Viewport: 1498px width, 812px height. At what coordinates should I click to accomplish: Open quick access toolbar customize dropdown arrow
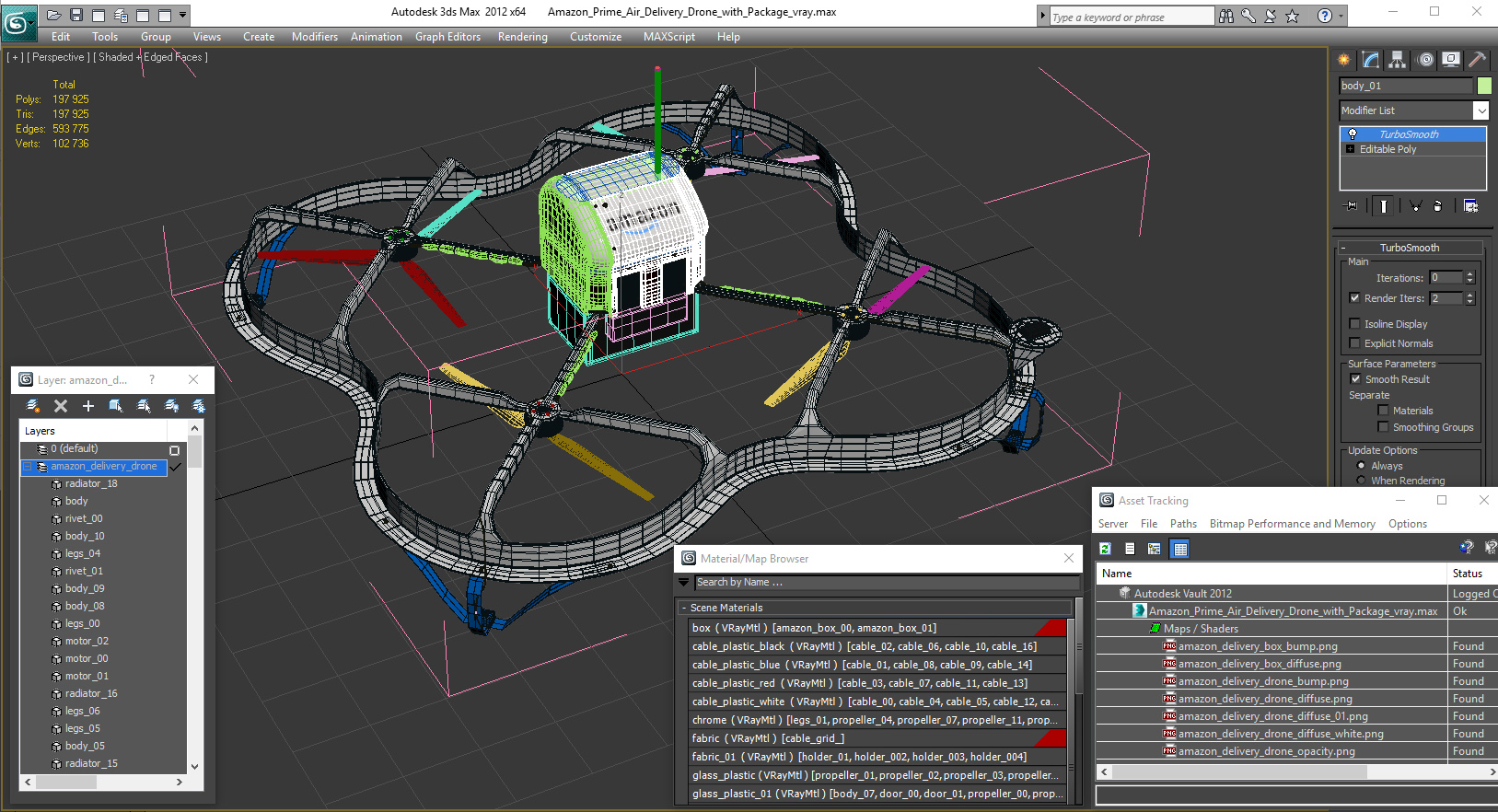click(x=183, y=15)
